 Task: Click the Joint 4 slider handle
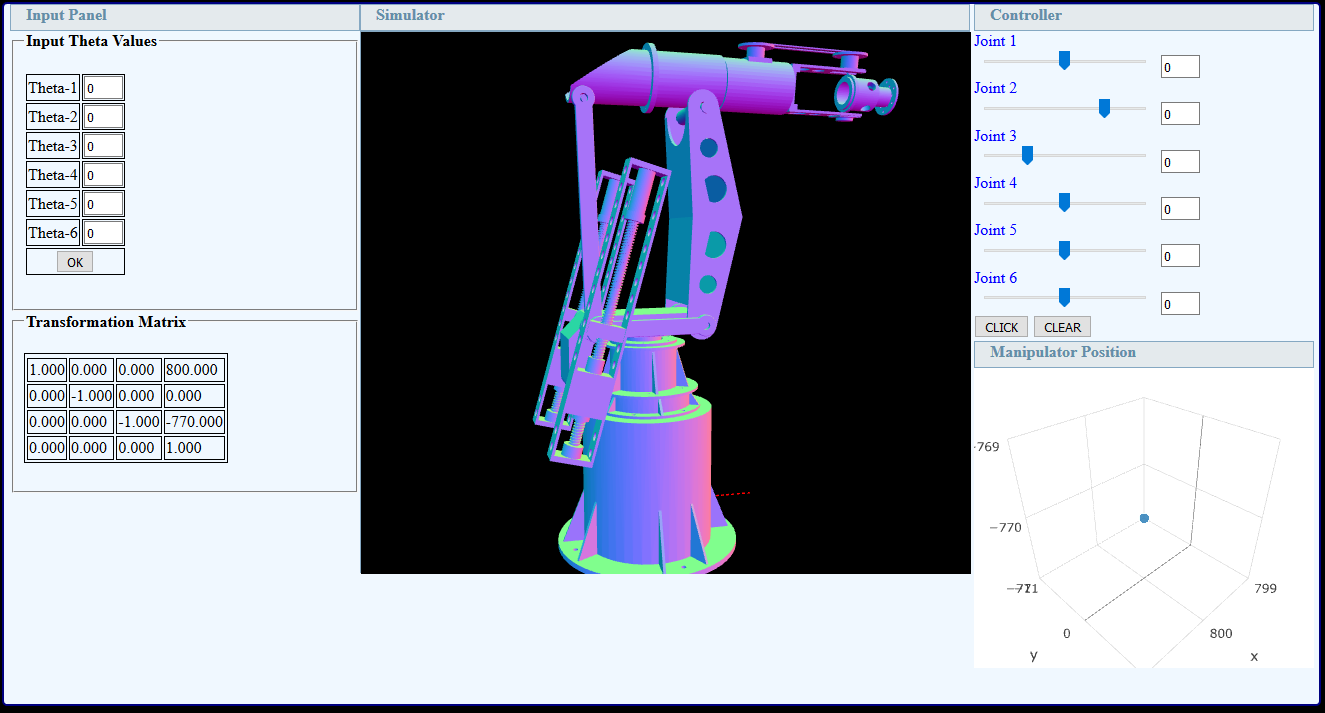tap(1064, 203)
